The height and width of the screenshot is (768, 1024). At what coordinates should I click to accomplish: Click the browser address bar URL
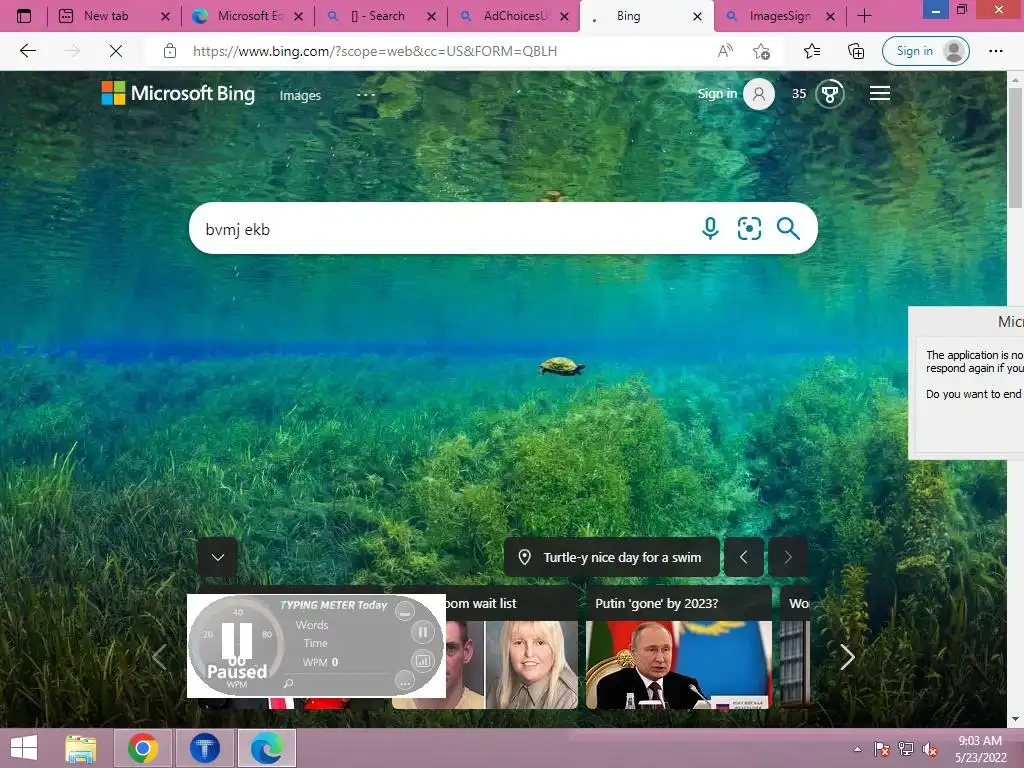(375, 51)
